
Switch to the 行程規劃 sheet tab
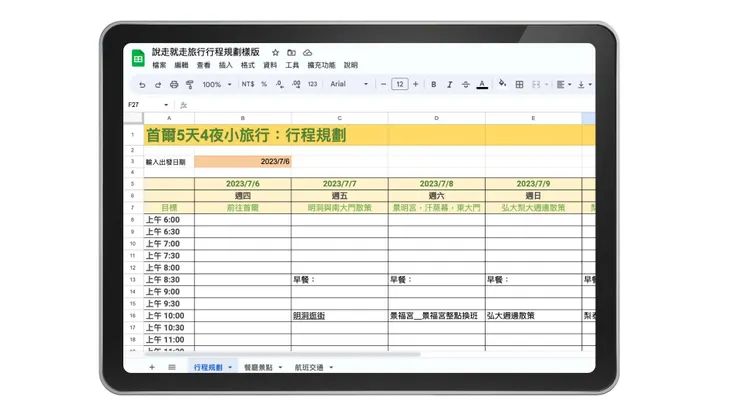click(x=208, y=367)
